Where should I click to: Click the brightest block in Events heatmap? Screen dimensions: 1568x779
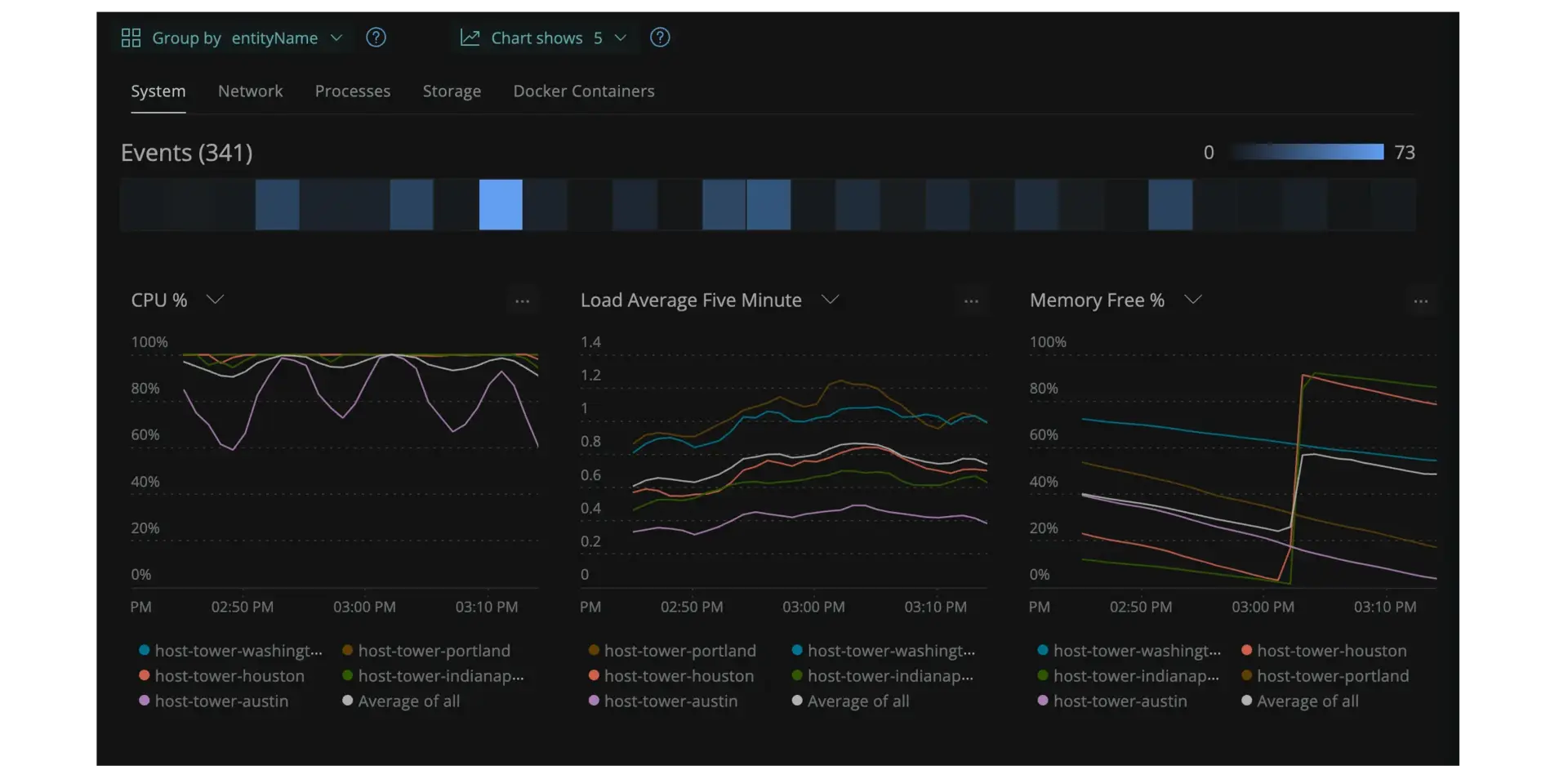point(501,205)
